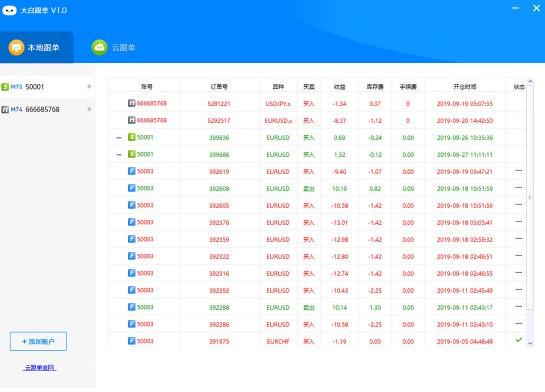This screenshot has width=545, height=392.
Task: Open the 云跟单官网 link
Action: (39, 367)
